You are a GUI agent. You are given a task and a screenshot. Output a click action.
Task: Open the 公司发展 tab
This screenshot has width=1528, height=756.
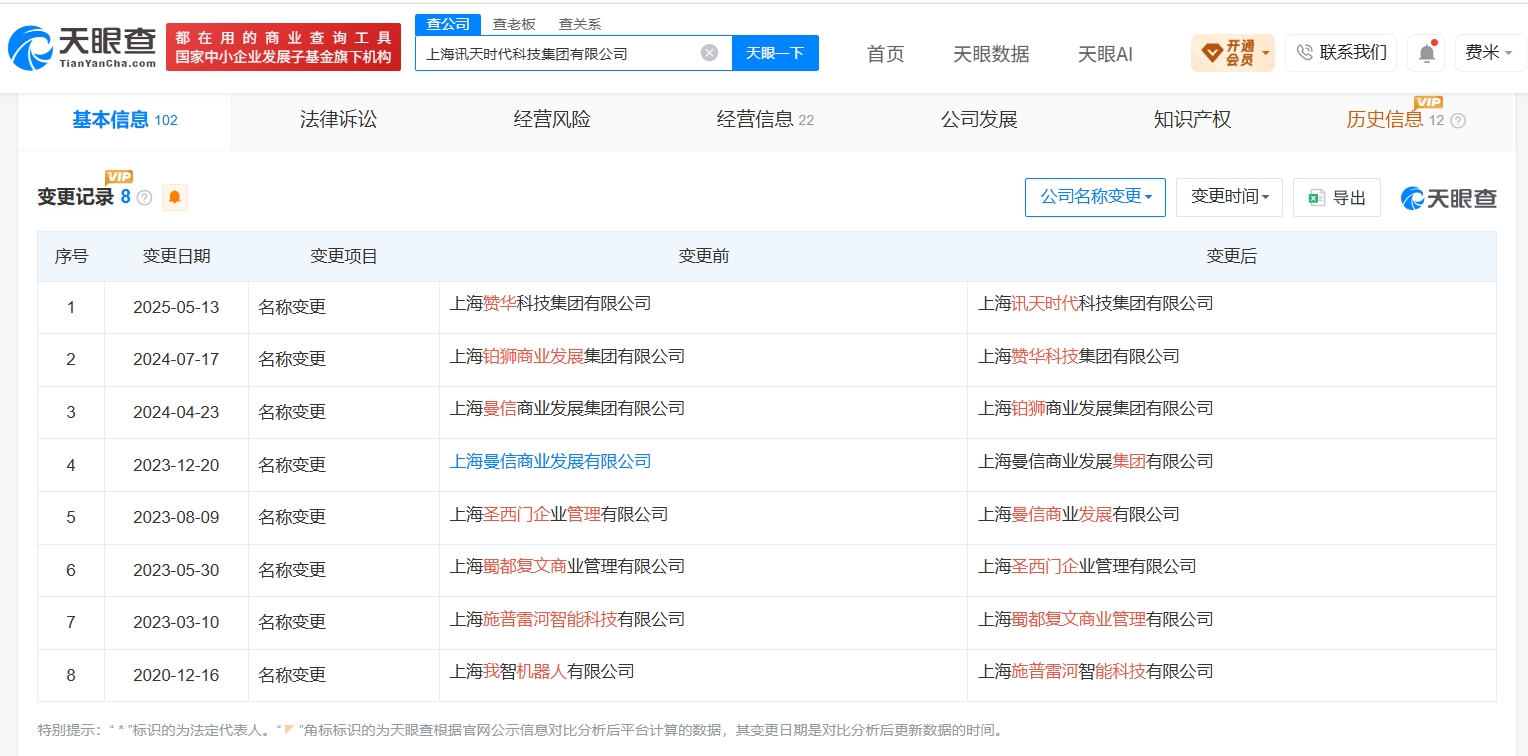coord(979,120)
